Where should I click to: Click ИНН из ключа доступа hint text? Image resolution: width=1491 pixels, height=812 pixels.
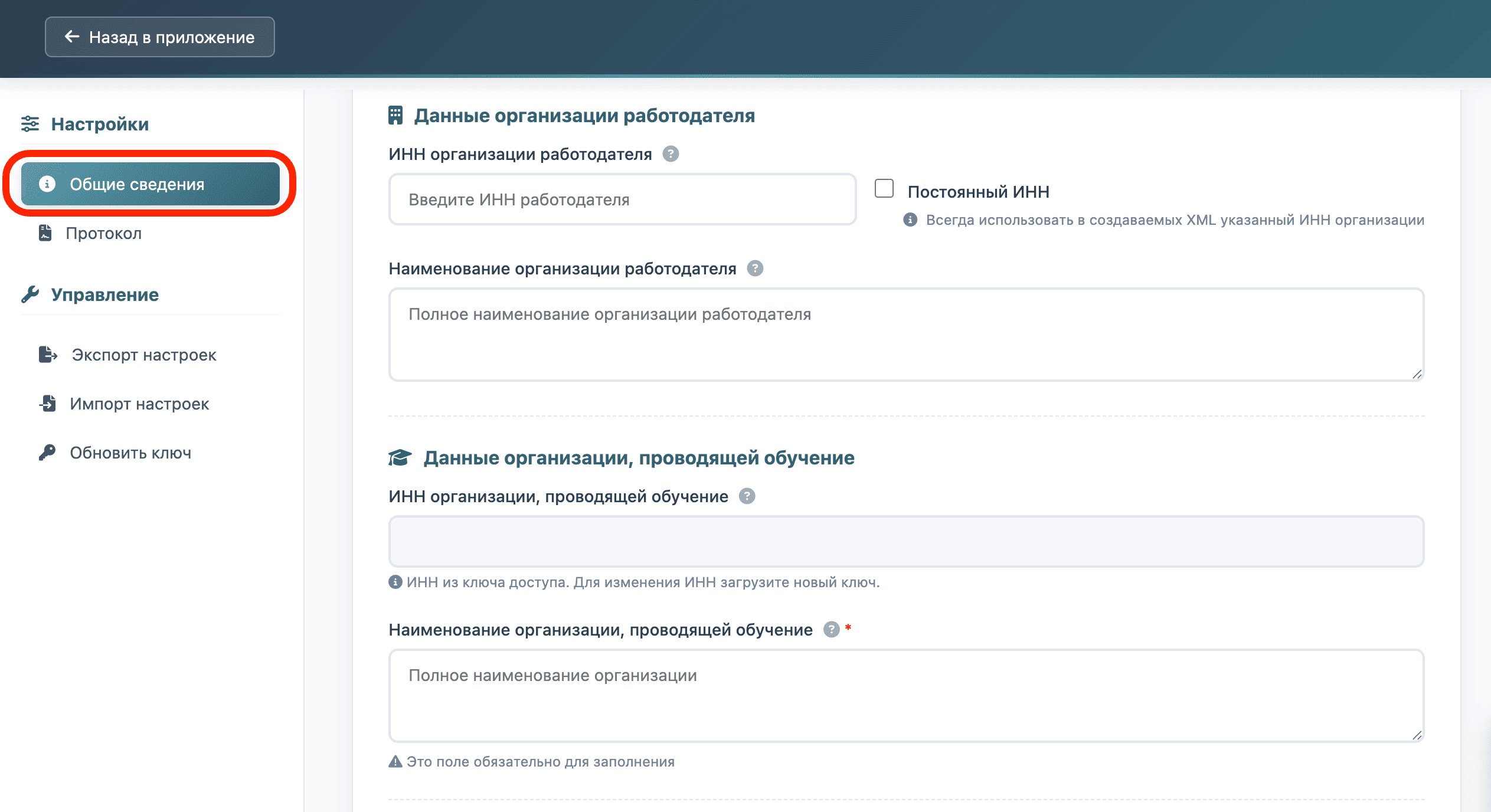[643, 582]
